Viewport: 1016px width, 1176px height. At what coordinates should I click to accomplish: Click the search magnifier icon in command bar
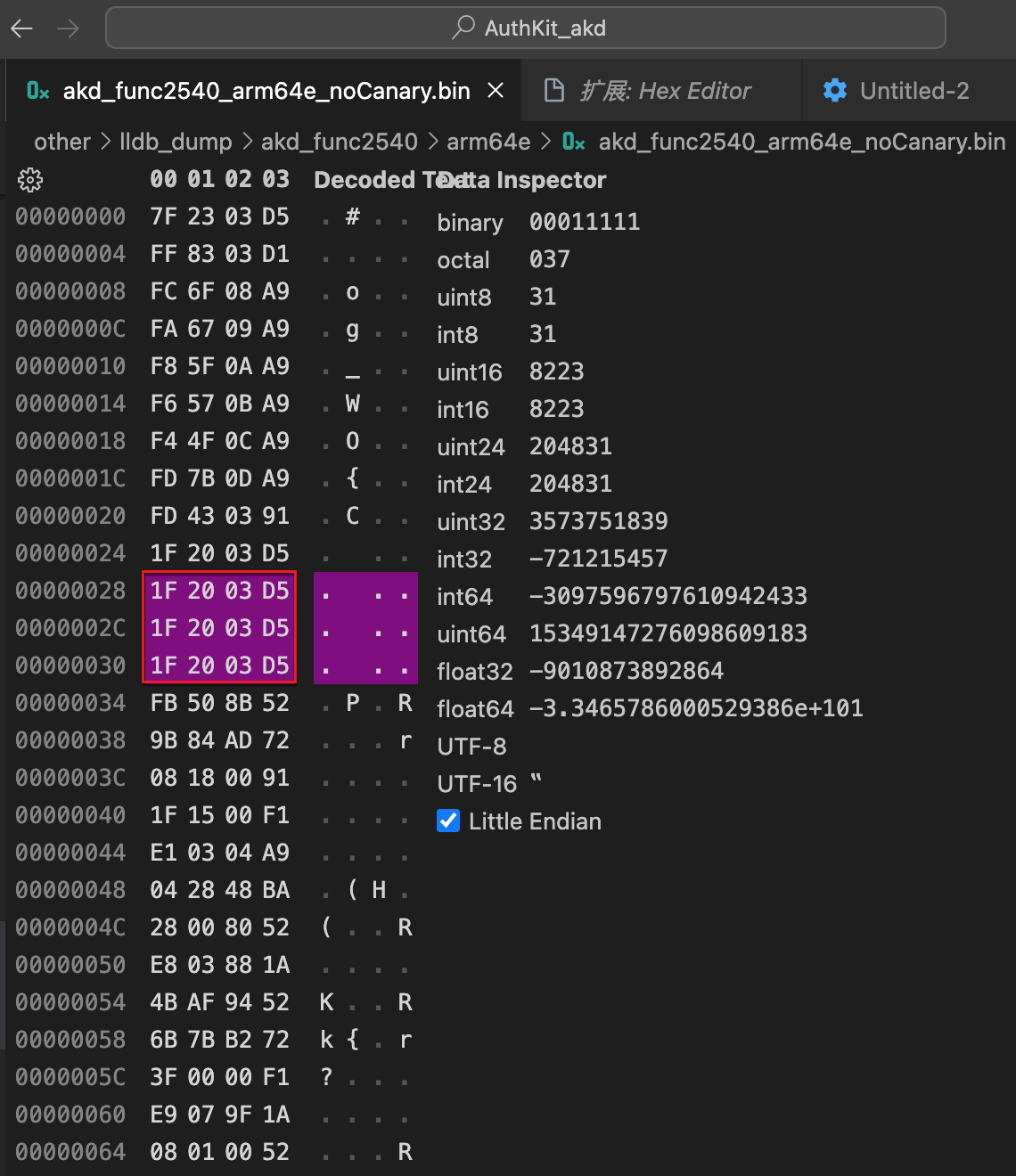click(x=463, y=28)
